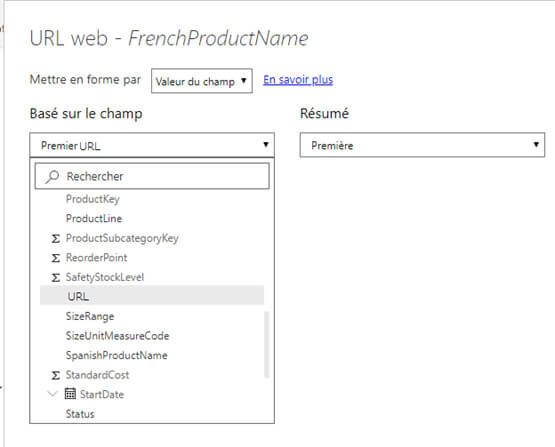
Task: Open the Première summary dropdown
Action: [422, 145]
